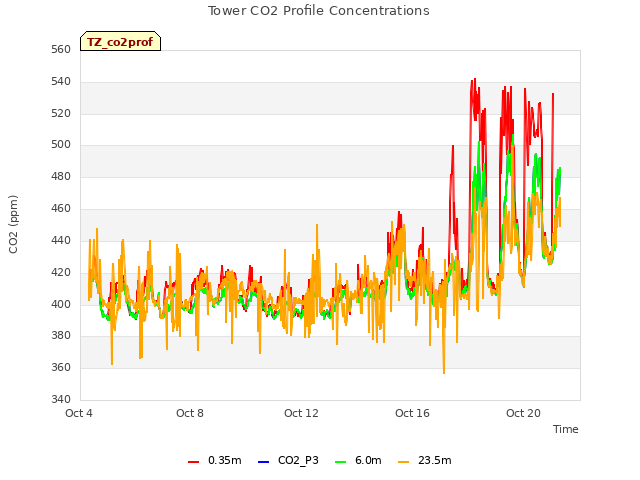Screen dimensions: 640x480
Task: Click the red 0.35m legend swatch
Action: pos(193,462)
